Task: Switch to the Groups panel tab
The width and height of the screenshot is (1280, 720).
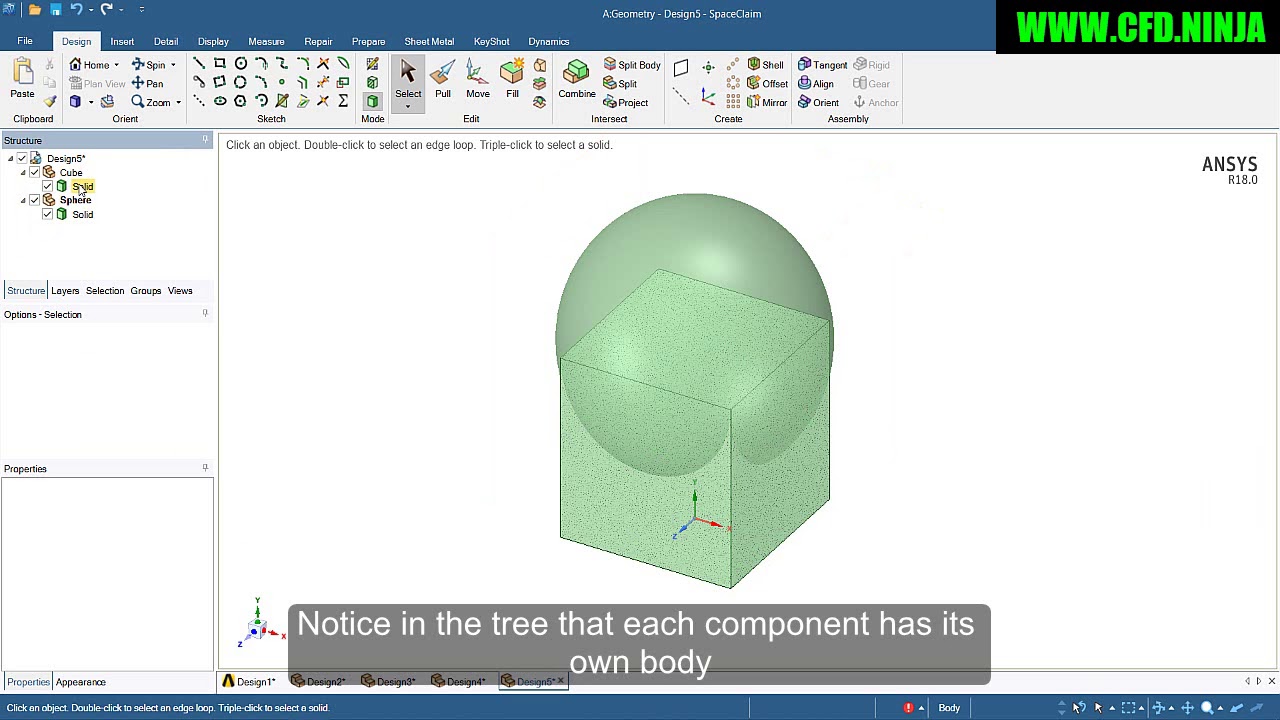Action: [x=145, y=291]
